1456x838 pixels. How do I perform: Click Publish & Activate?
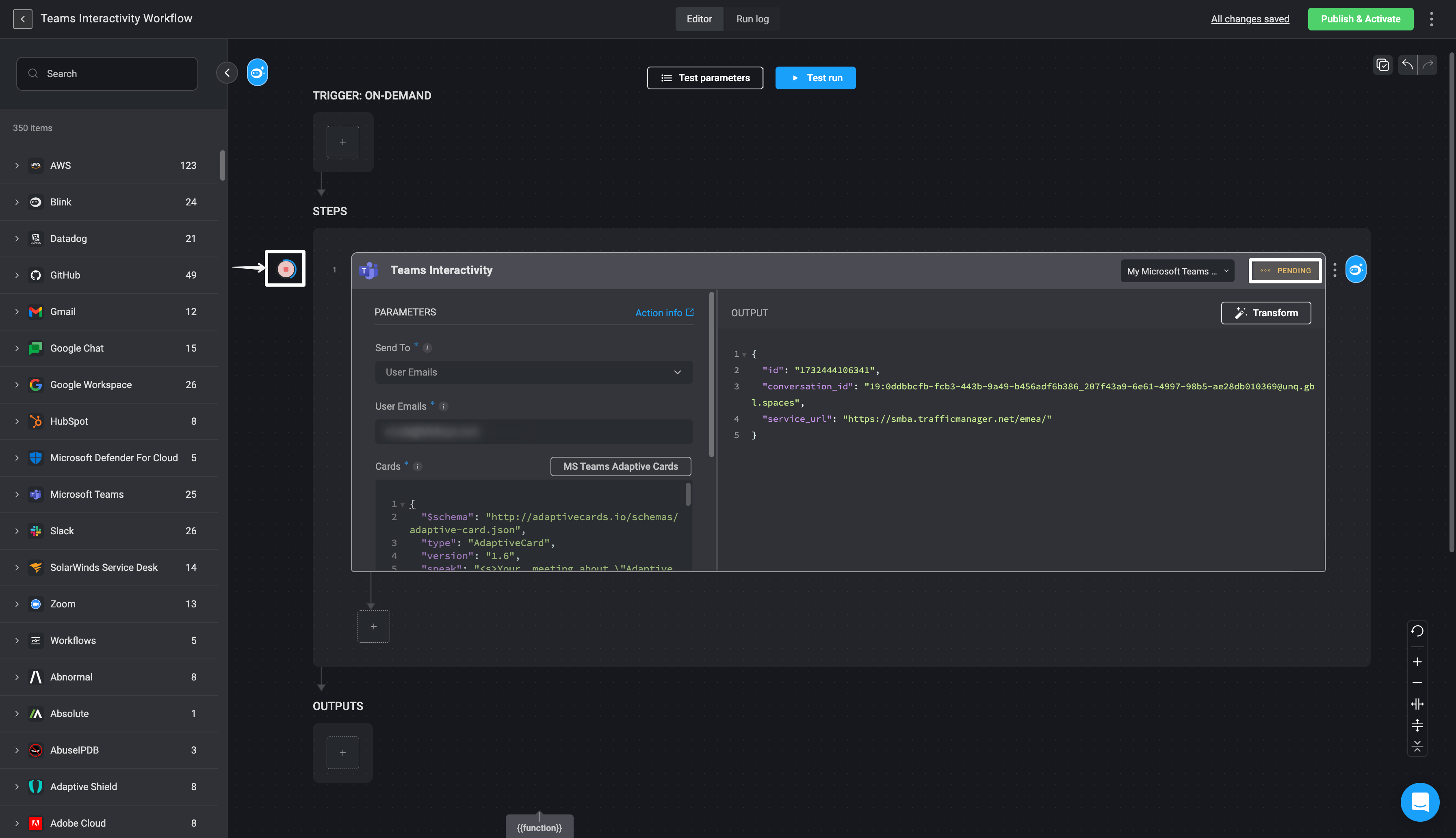[1361, 19]
